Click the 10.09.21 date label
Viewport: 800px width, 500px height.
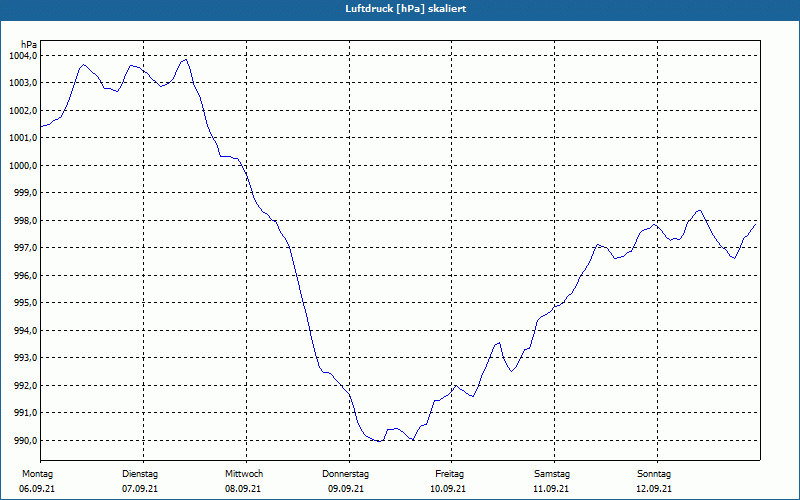[448, 489]
